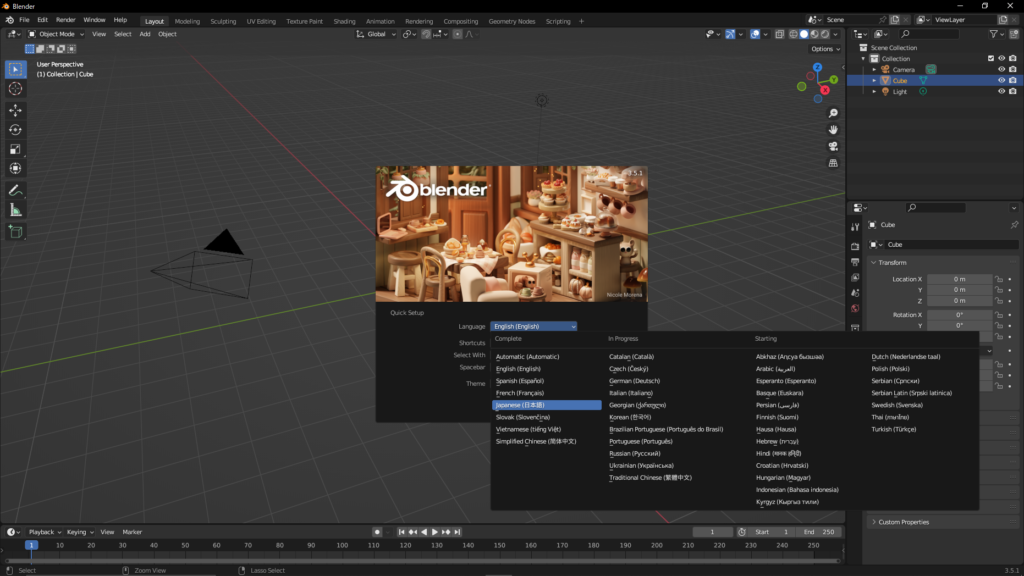Screen dimensions: 1024x576
Task: Open the Options dropdown in viewport
Action: pos(825,49)
